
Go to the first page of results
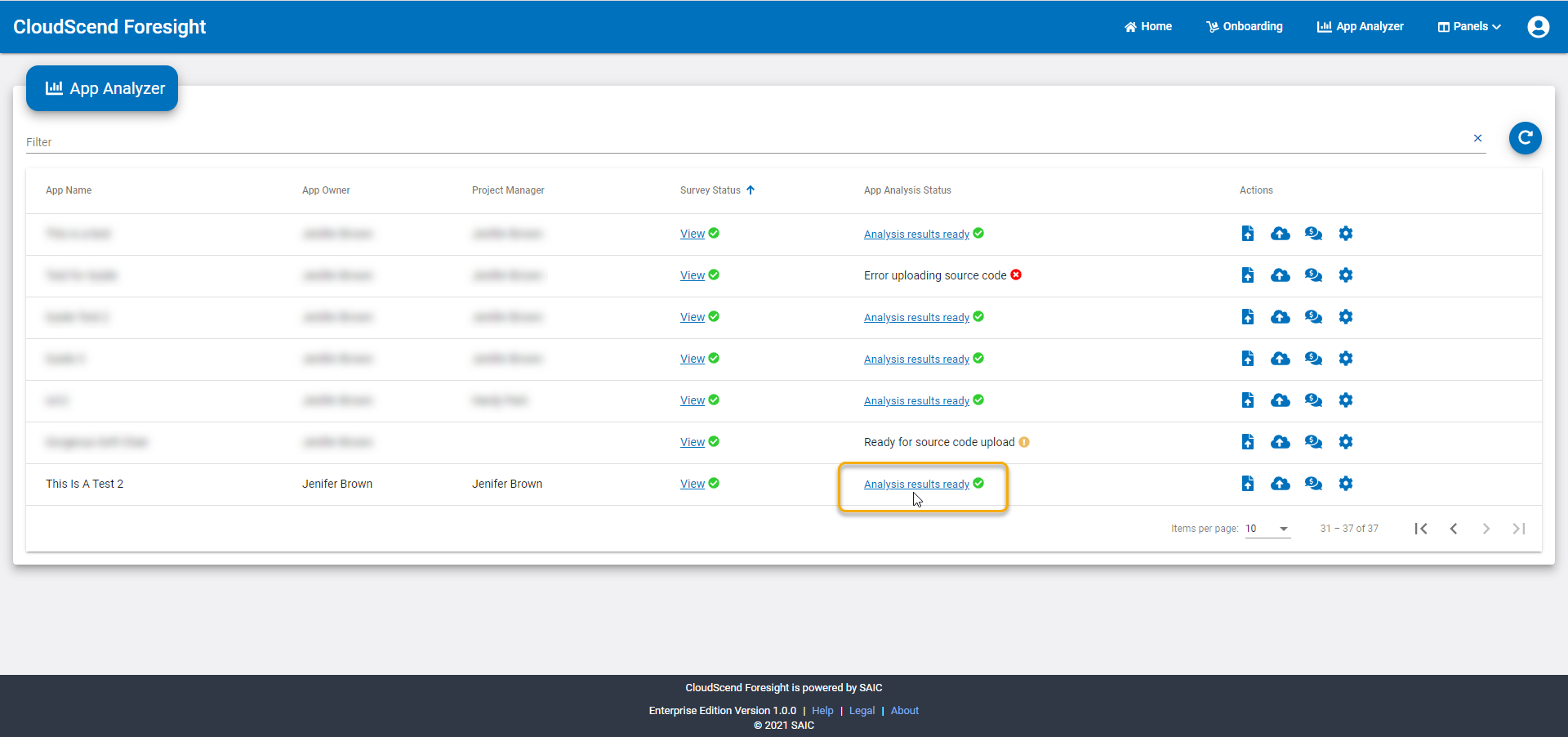(x=1421, y=529)
